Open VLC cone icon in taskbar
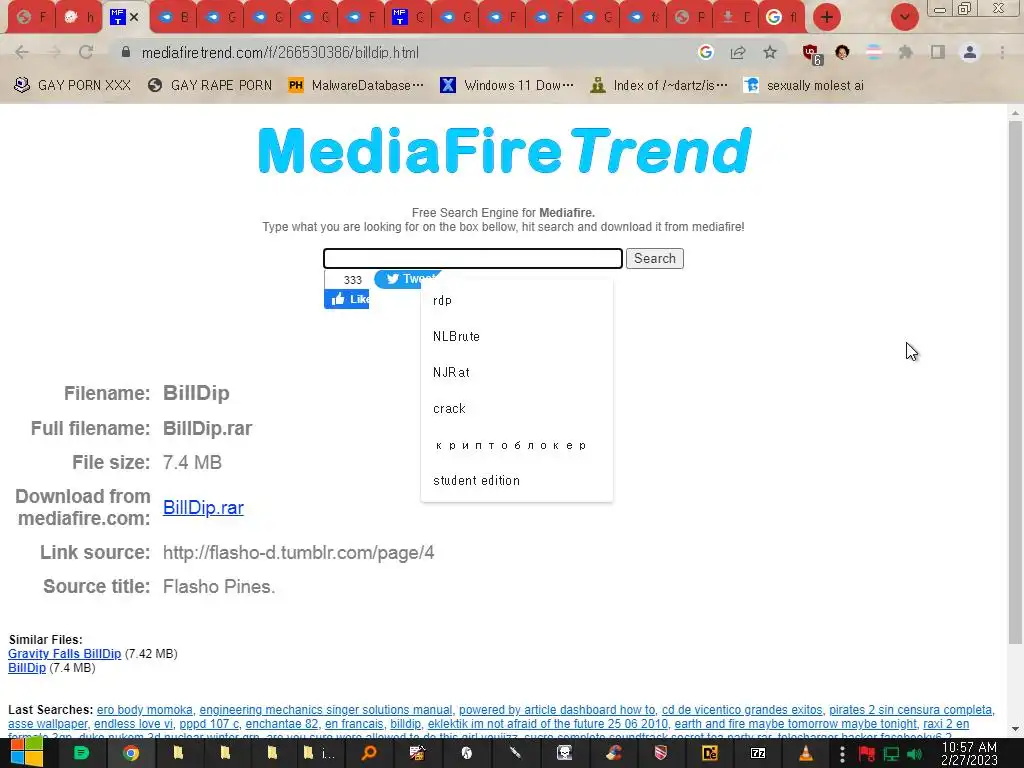The height and width of the screenshot is (768, 1024). click(806, 754)
